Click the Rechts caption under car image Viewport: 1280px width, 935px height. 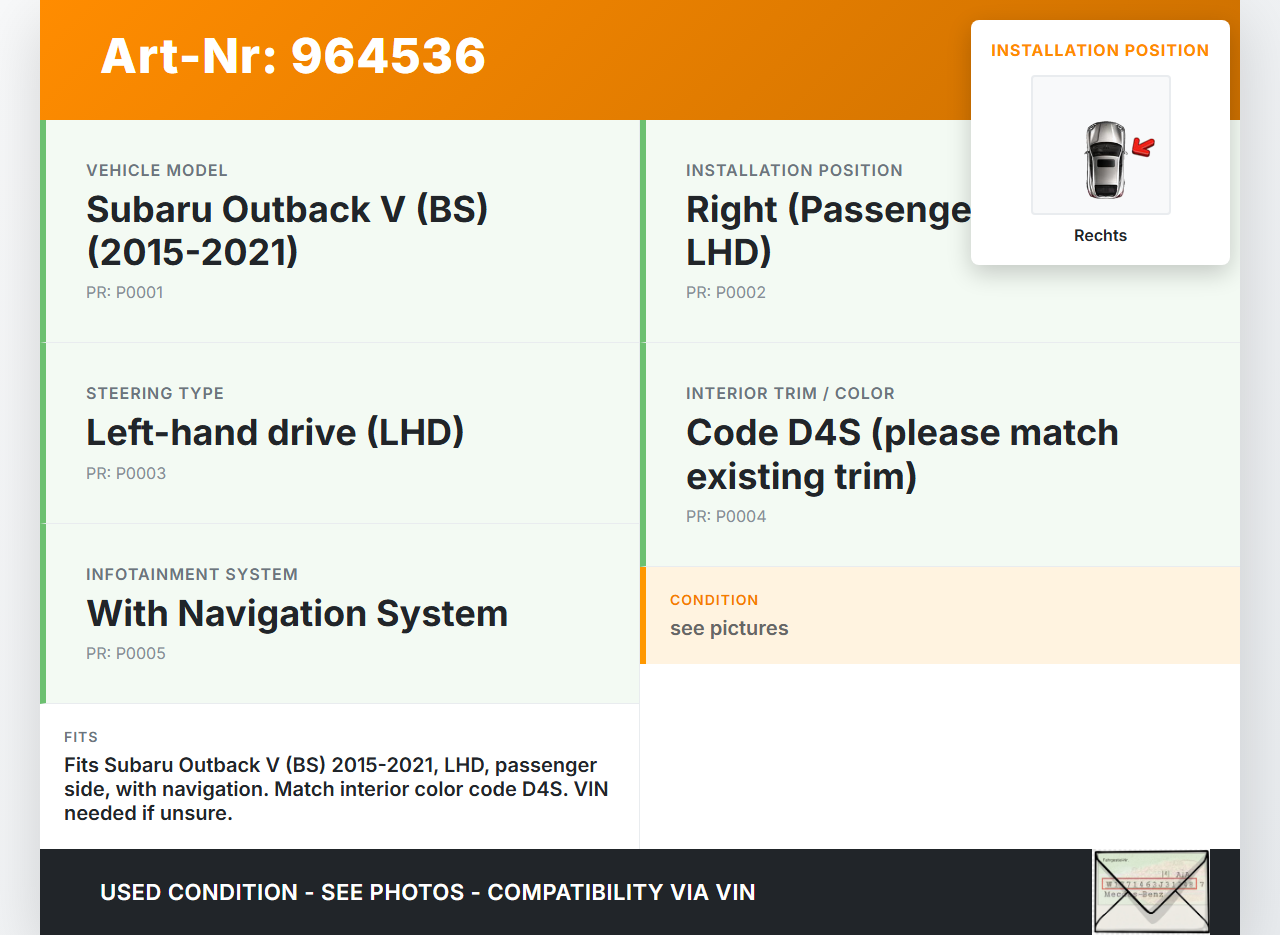coord(1100,236)
